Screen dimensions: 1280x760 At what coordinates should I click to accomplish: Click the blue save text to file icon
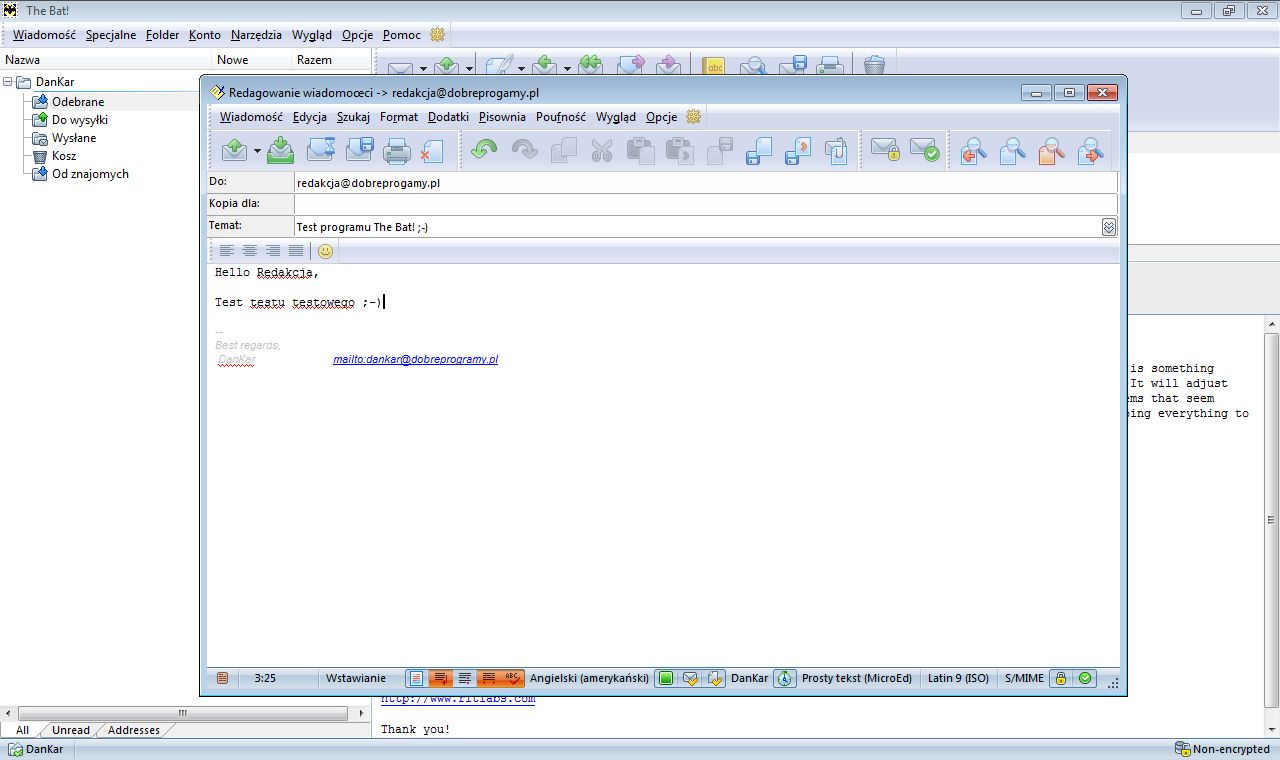(x=759, y=151)
